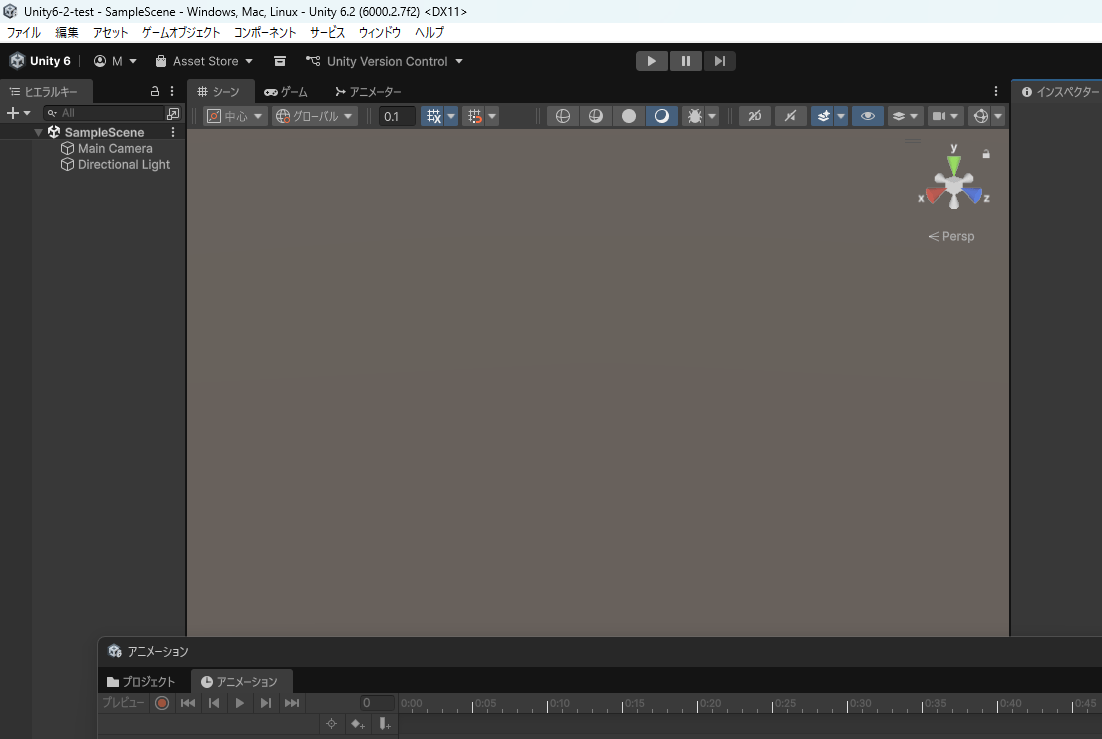Open the グローバル rotation dropdown
Screen dimensions: 1102x739
315,116
